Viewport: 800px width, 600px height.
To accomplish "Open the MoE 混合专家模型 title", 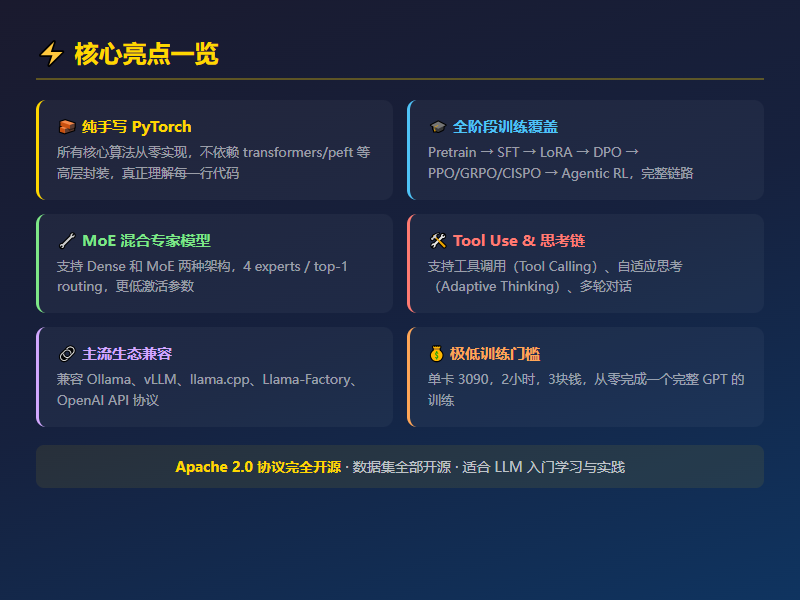I will pos(146,241).
